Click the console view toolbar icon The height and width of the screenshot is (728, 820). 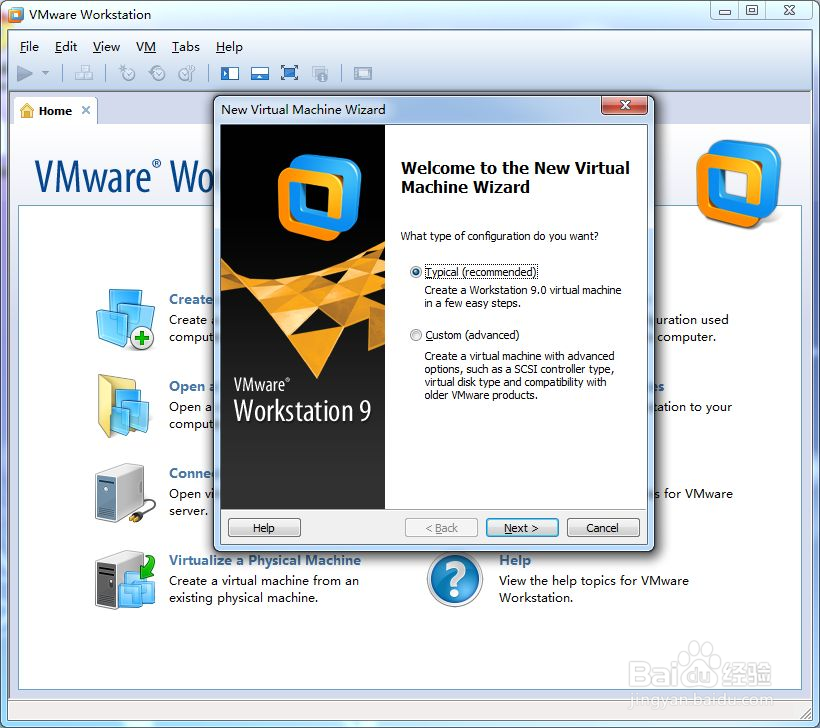coord(362,73)
